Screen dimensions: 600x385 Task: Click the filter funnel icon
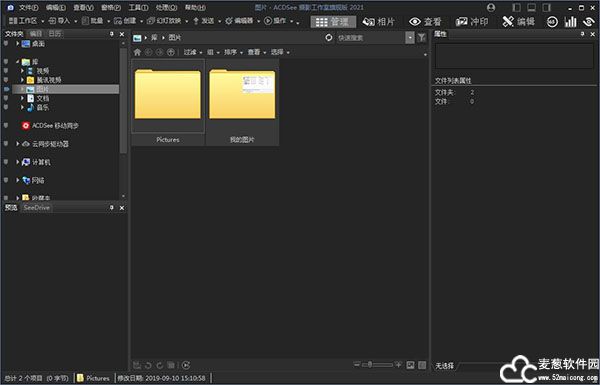[422, 38]
